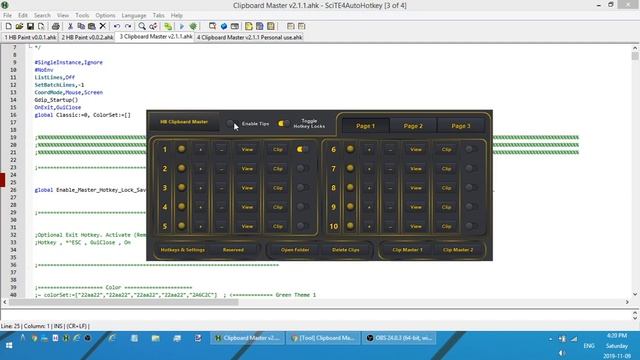Enable the row 10 lock toggle
This screenshot has width=640, height=360.
(x=471, y=226)
